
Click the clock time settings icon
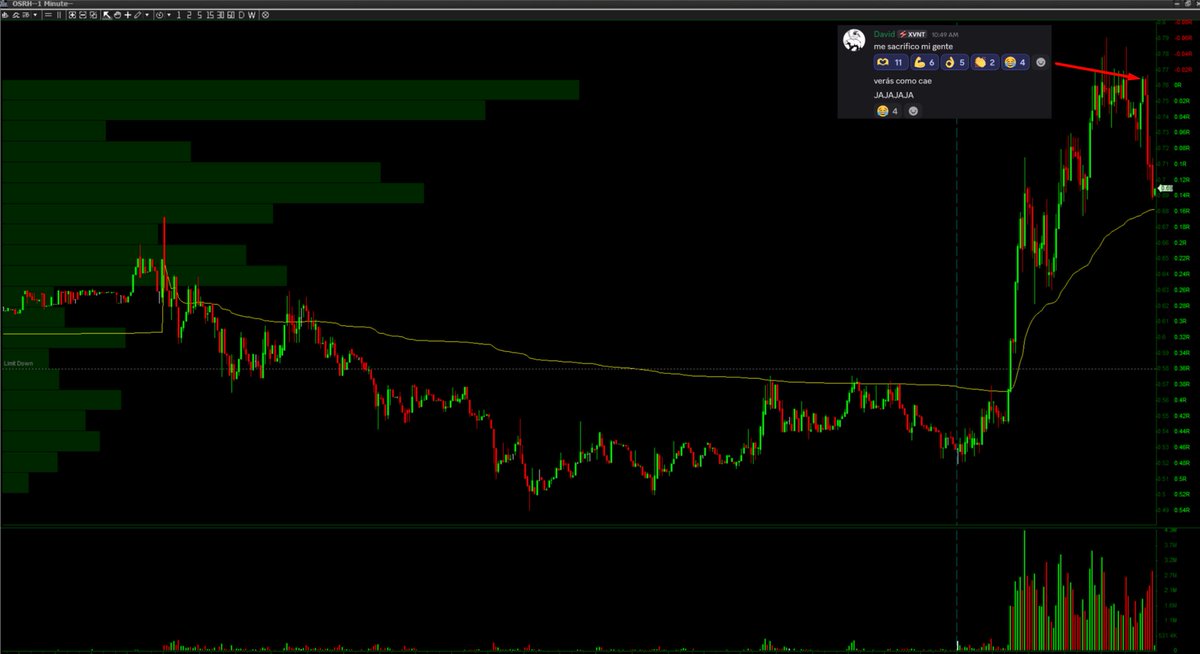point(159,15)
